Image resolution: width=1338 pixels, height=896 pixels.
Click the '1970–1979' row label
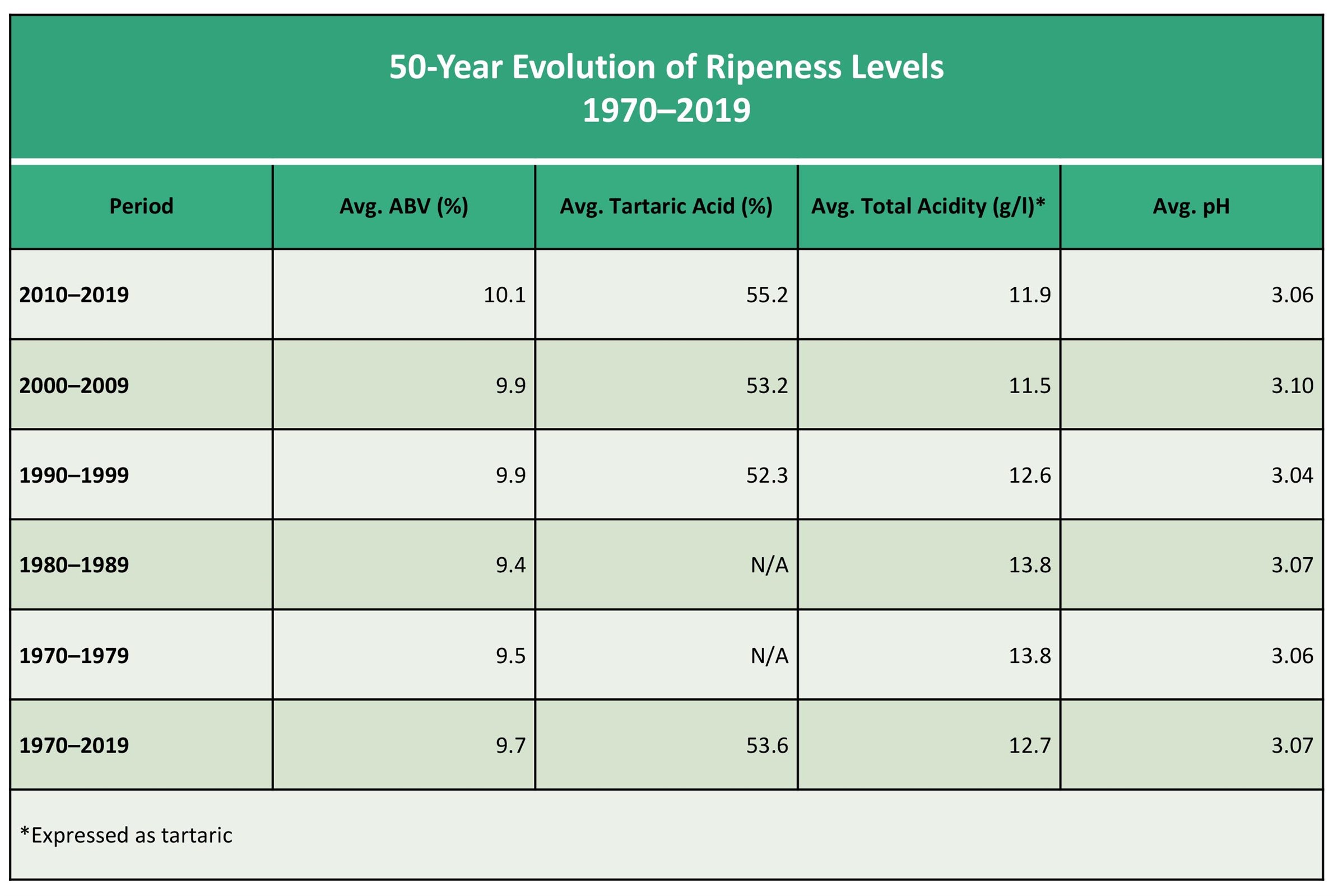tap(75, 655)
